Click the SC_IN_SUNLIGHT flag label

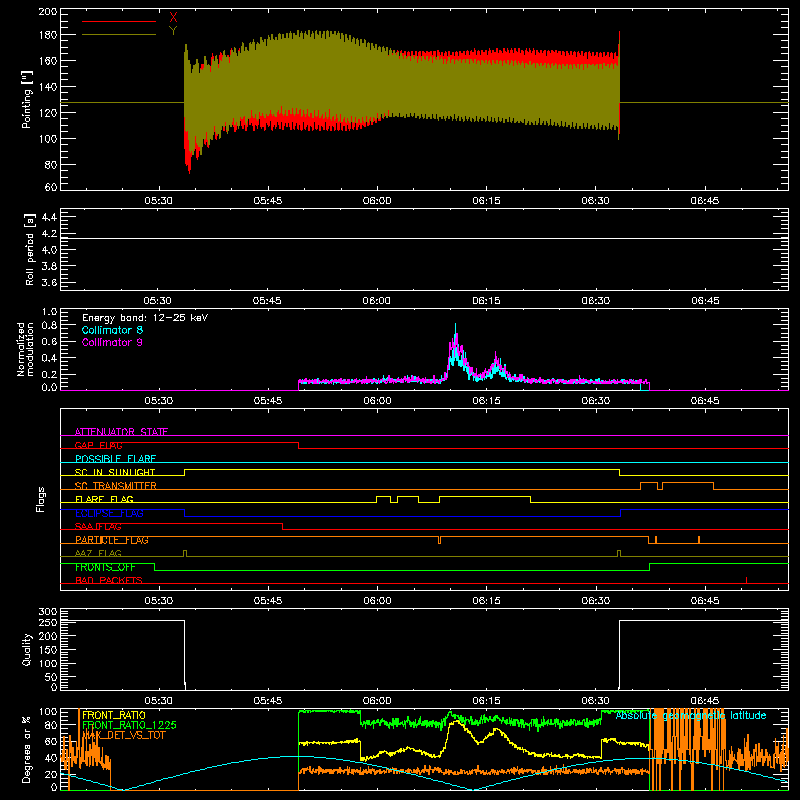[115, 472]
